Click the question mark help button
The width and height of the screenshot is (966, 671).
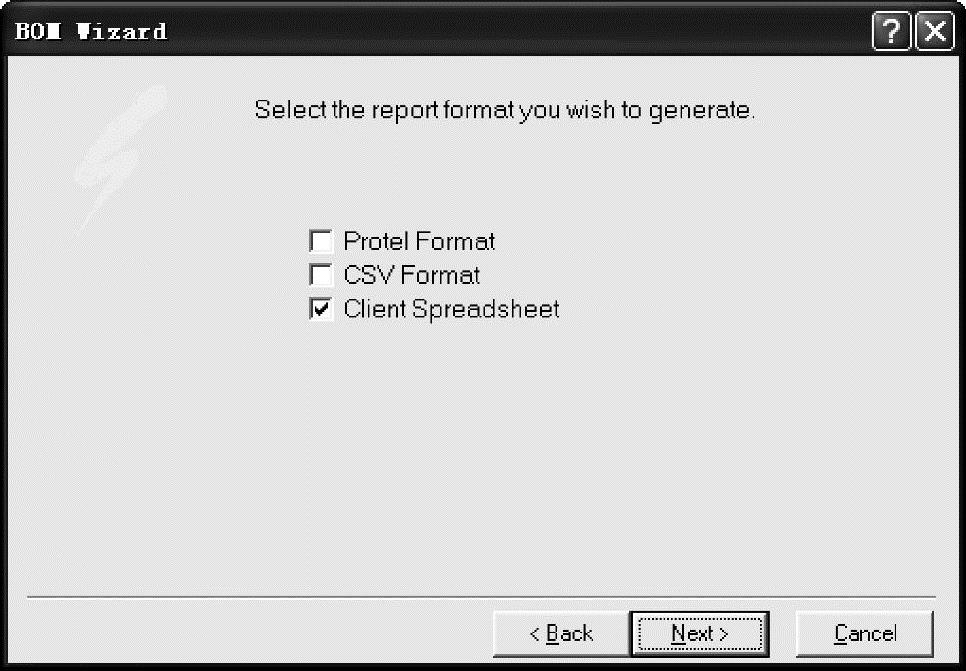[890, 32]
